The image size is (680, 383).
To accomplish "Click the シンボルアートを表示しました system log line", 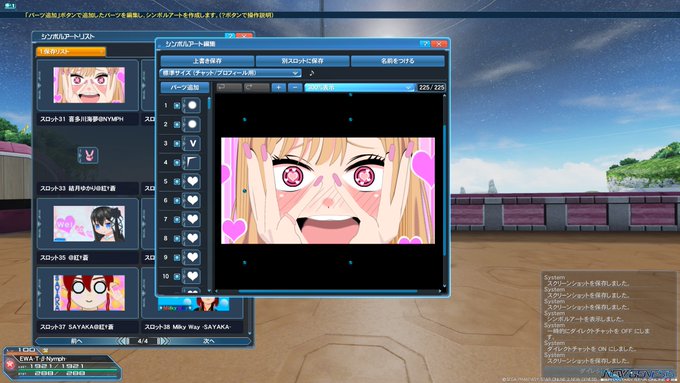I will click(x=585, y=319).
